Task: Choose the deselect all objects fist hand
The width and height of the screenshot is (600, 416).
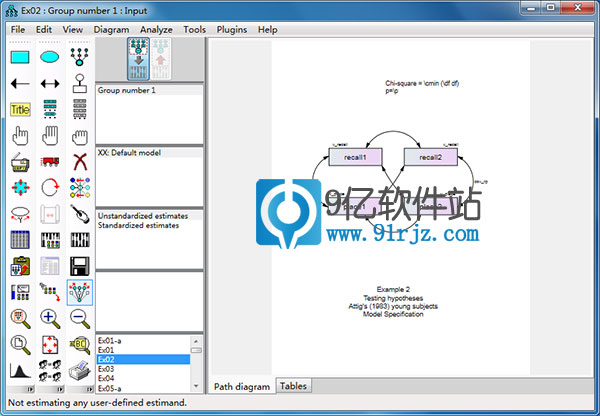Action: pyautogui.click(x=80, y=136)
